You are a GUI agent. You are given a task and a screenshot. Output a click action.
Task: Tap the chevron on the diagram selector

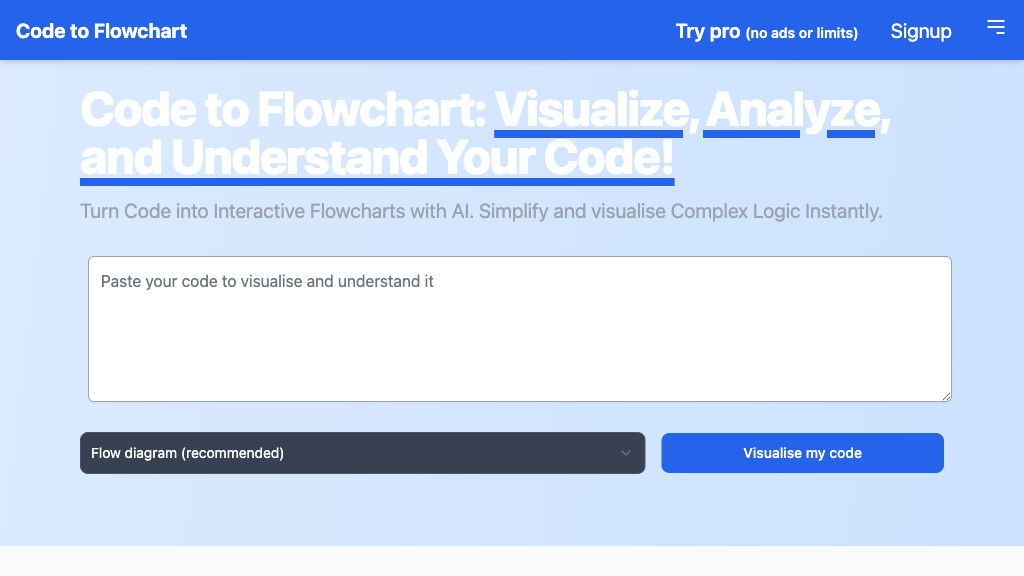[628, 453]
